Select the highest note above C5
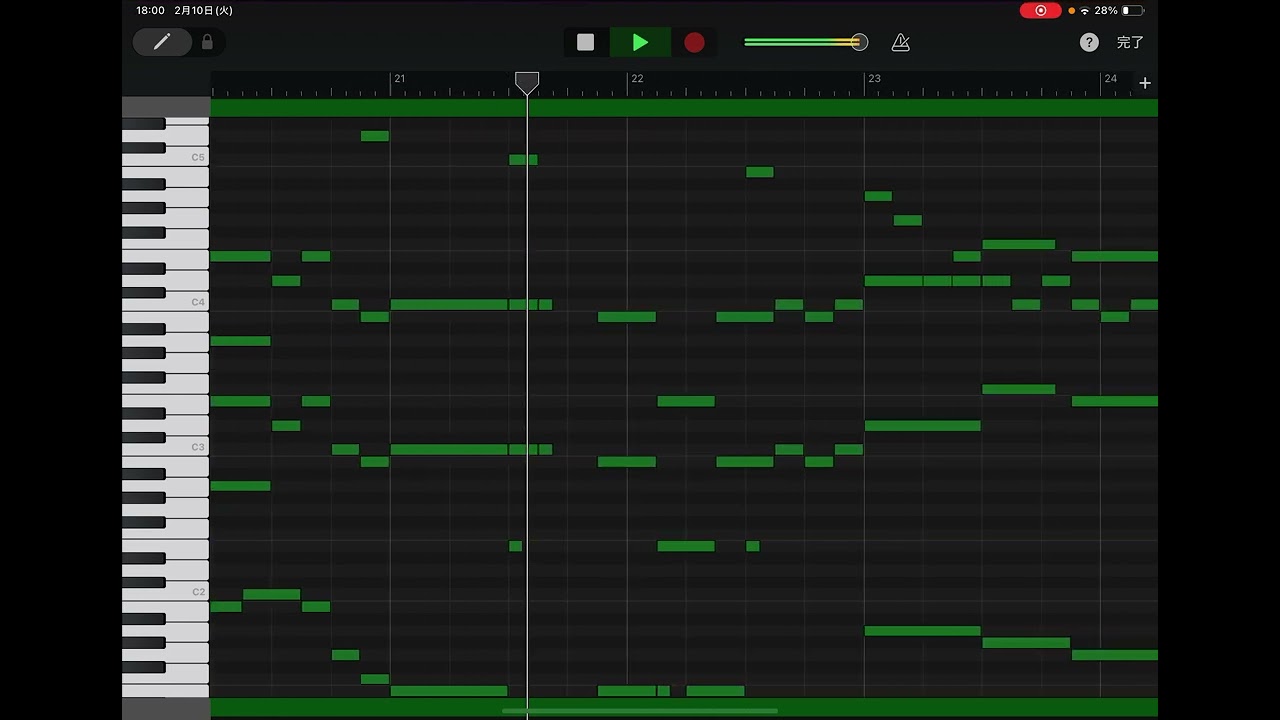1280x720 pixels. click(375, 136)
